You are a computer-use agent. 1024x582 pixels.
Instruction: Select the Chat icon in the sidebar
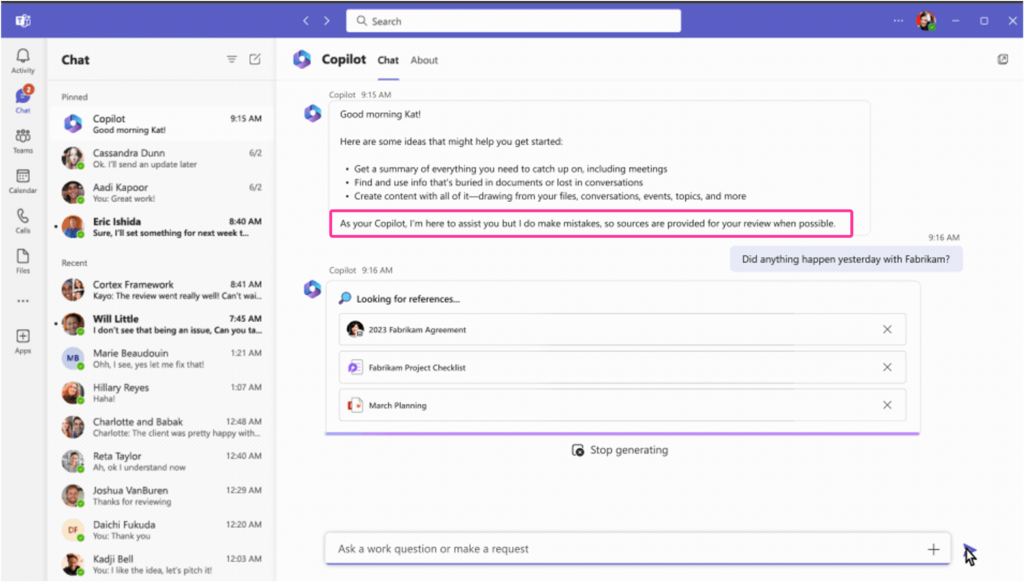(x=22, y=98)
